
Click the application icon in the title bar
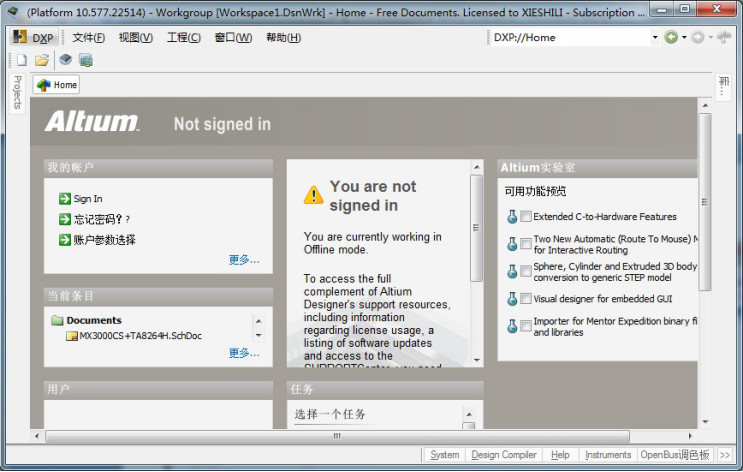point(13,11)
